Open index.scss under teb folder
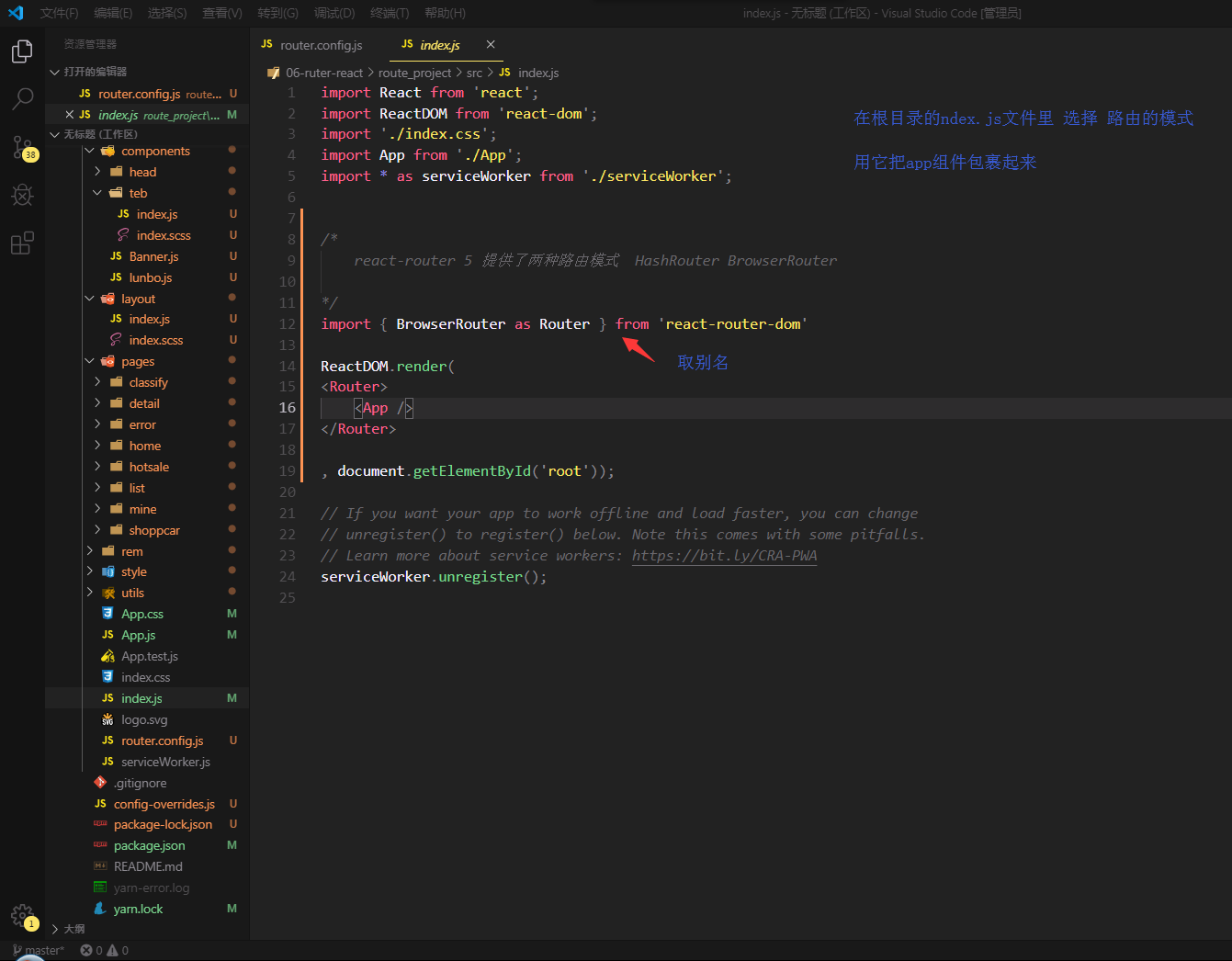The image size is (1232, 961). [164, 235]
